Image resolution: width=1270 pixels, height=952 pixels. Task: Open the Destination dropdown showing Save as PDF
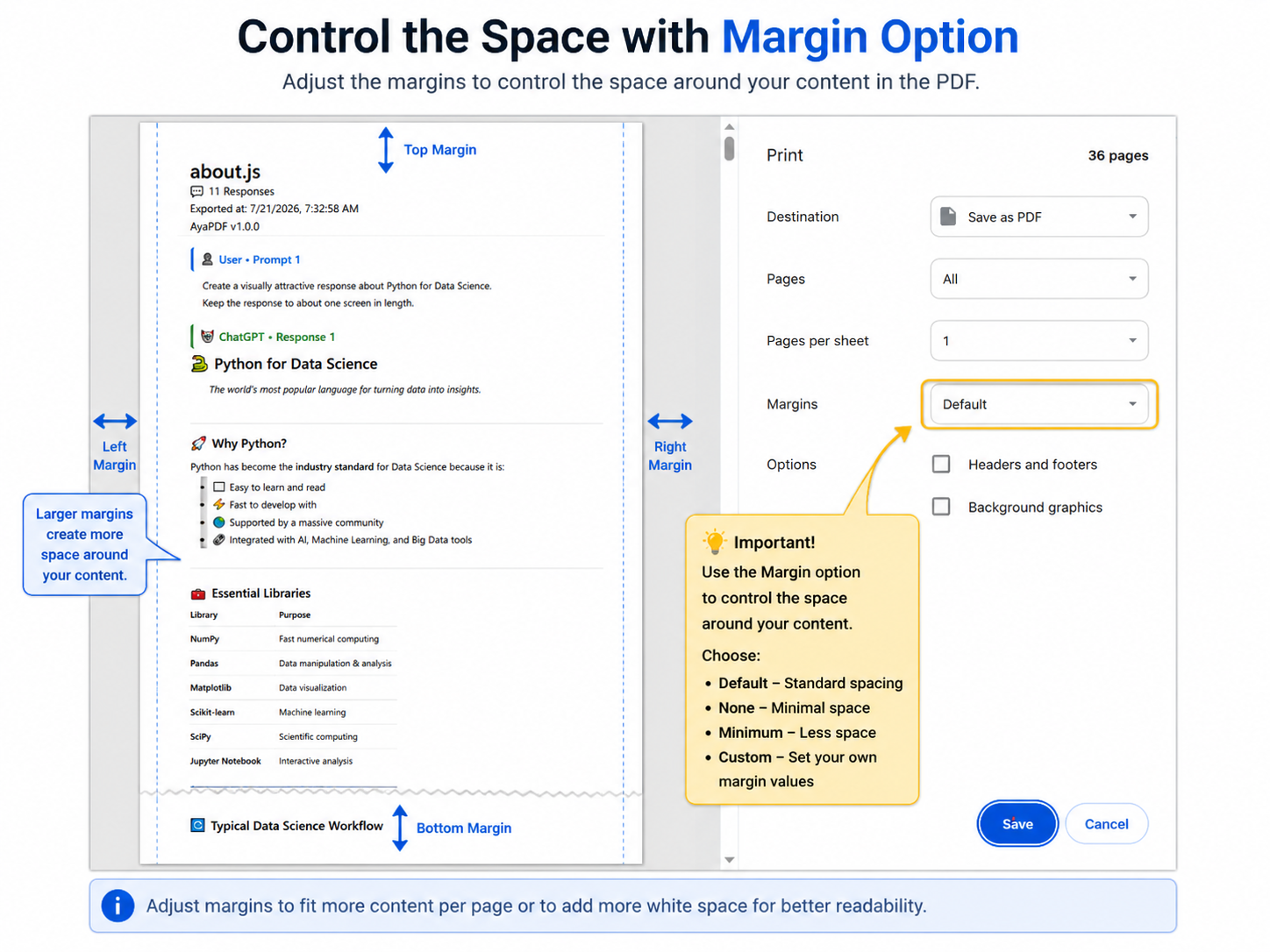point(1039,217)
